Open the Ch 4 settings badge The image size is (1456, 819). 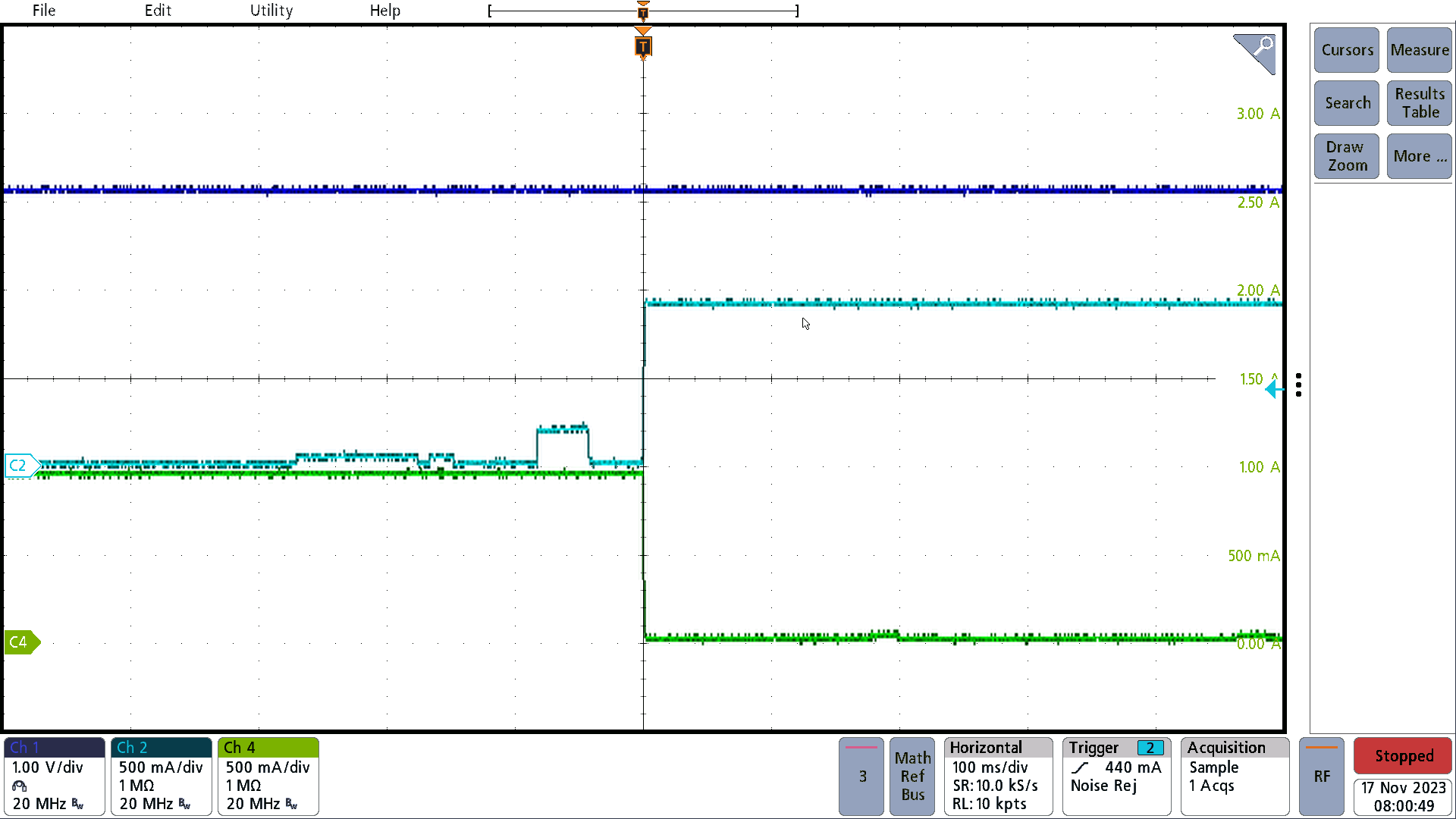tap(268, 777)
